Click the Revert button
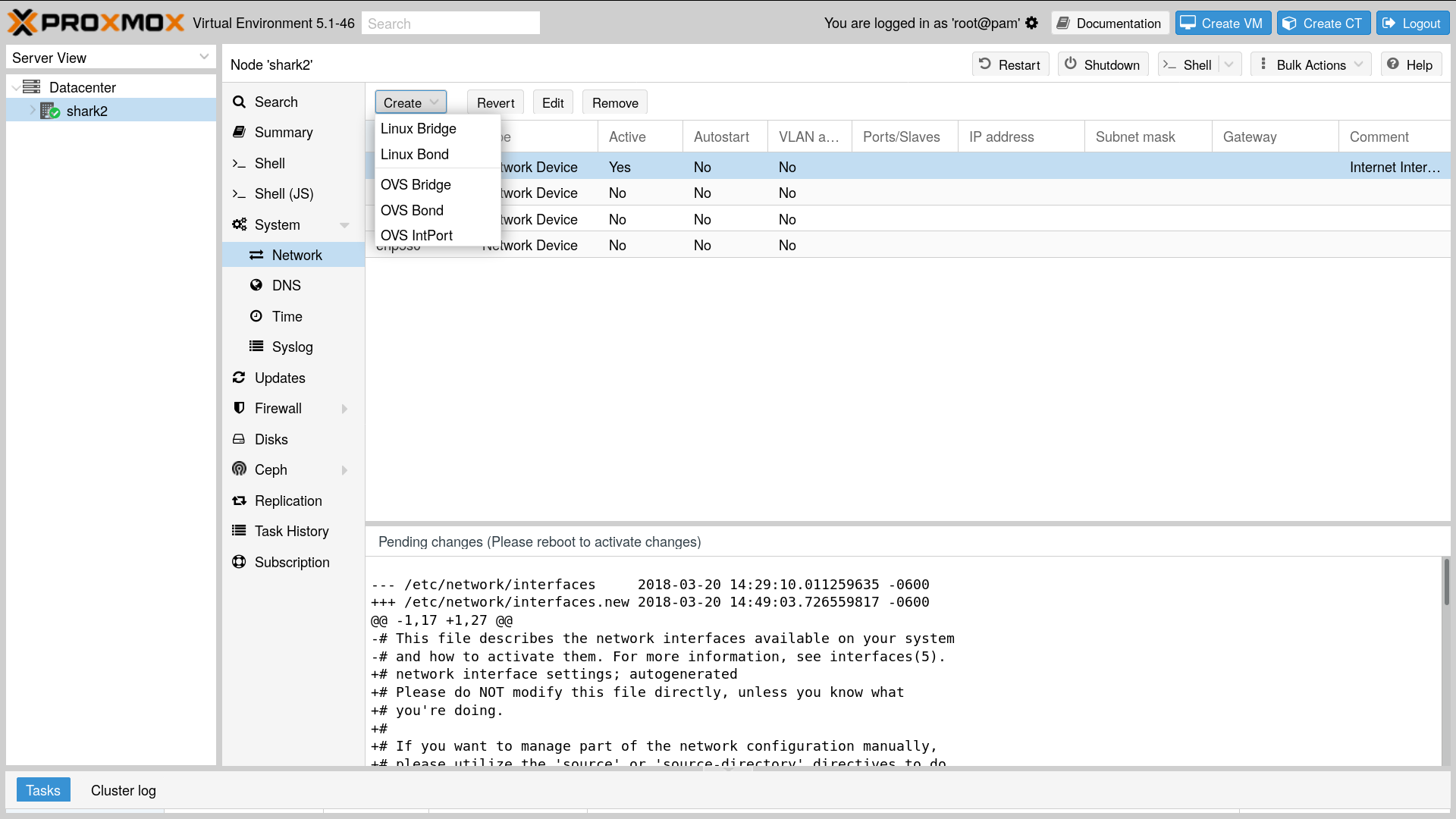This screenshot has height=819, width=1456. click(495, 102)
